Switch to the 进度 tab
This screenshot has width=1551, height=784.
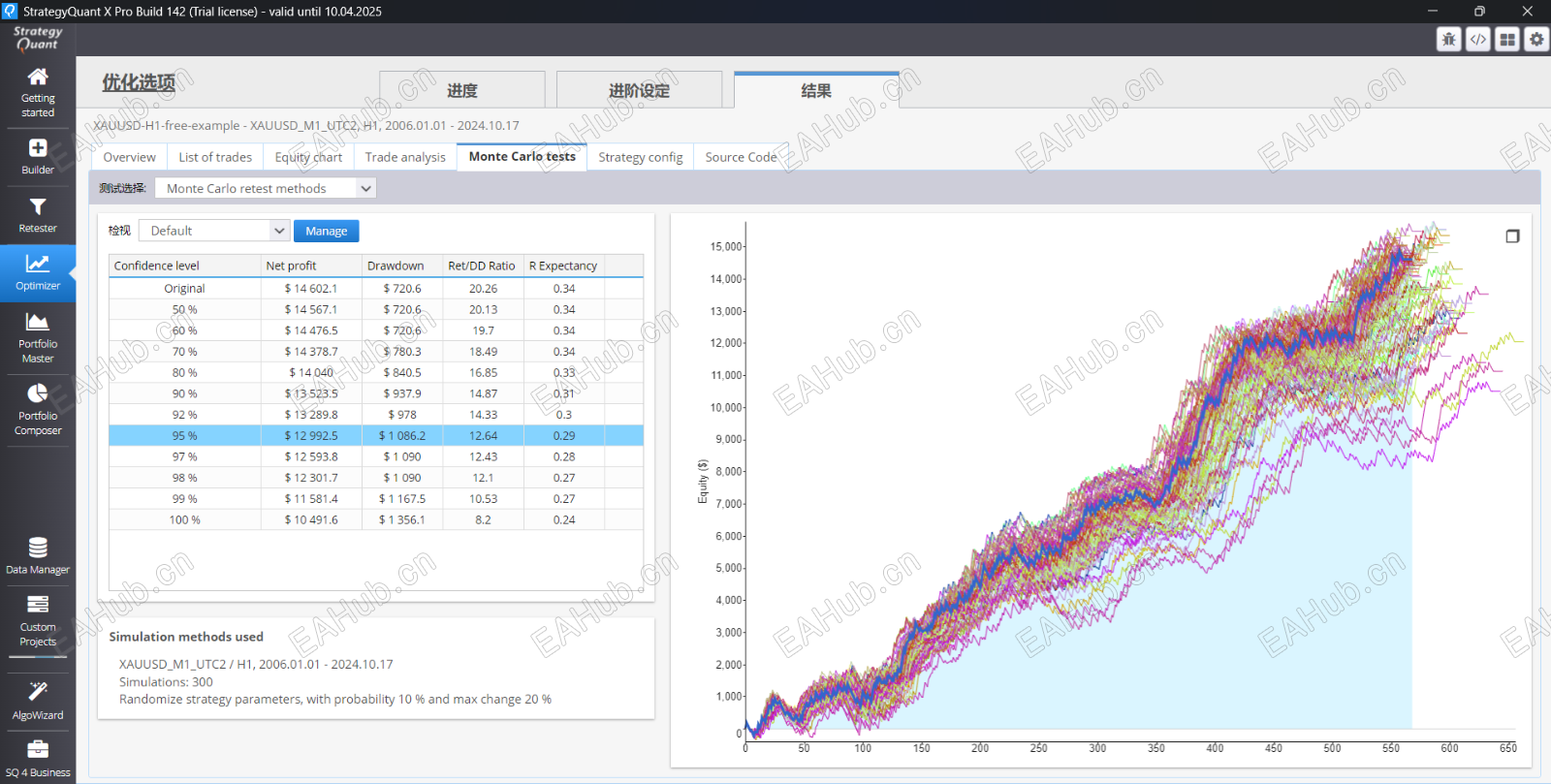click(462, 90)
